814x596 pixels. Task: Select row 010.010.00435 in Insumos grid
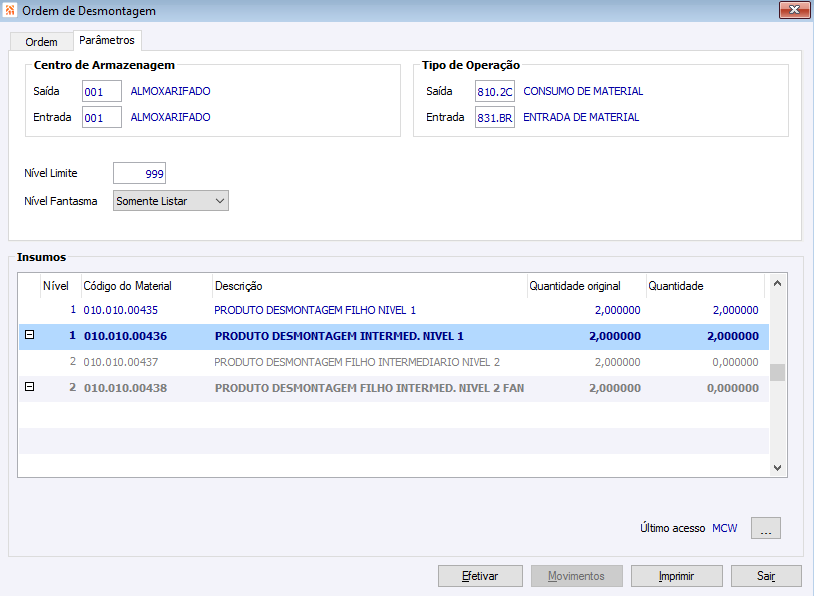[x=394, y=310]
